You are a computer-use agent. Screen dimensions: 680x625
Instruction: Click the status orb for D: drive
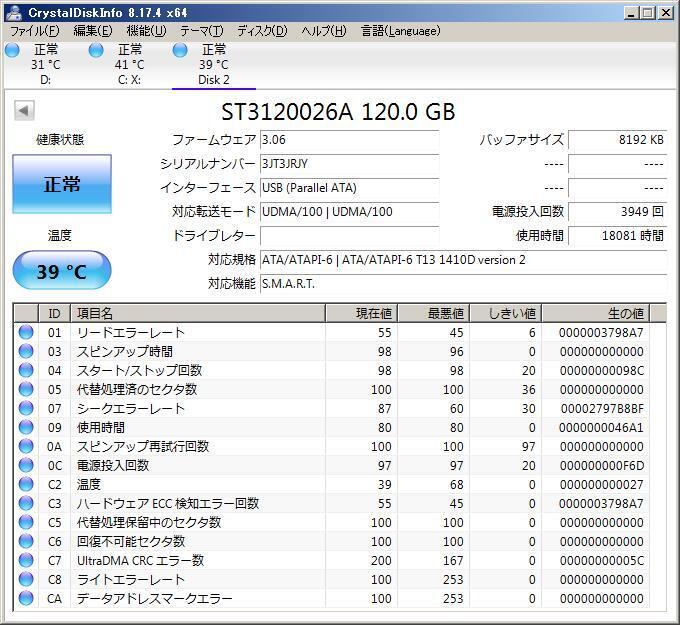(x=12, y=50)
